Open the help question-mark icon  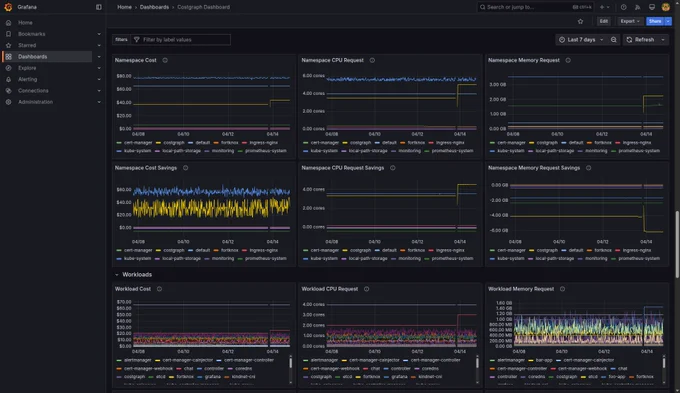624,7
